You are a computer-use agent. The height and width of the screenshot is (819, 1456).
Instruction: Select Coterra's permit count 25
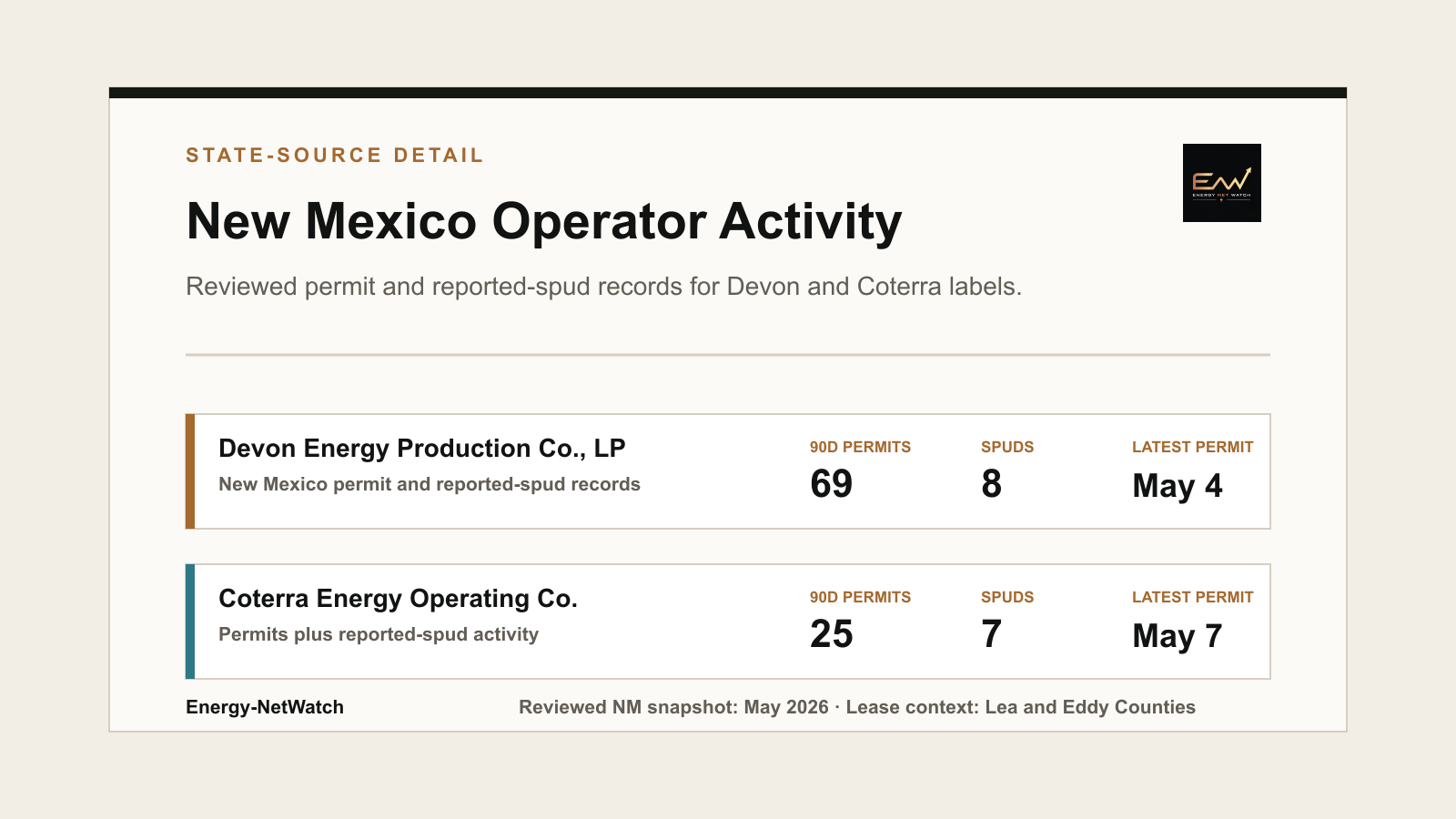[x=832, y=634]
